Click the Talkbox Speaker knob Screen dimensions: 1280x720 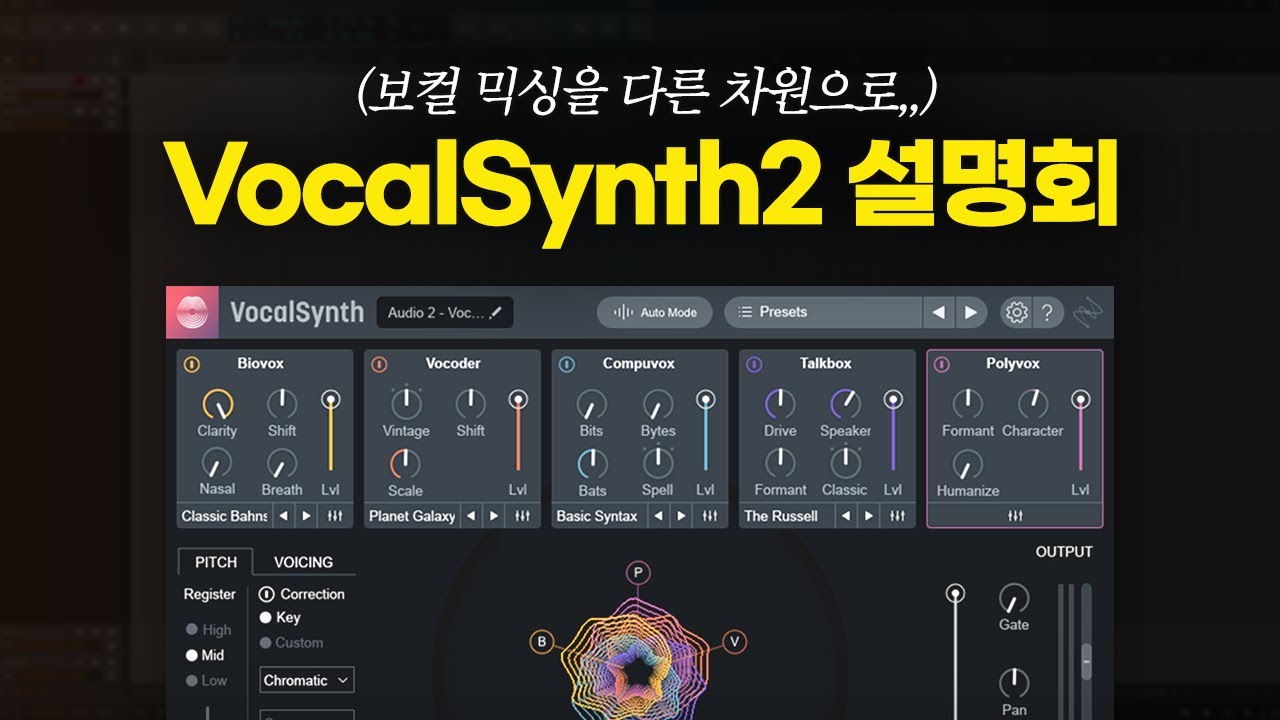tap(845, 404)
